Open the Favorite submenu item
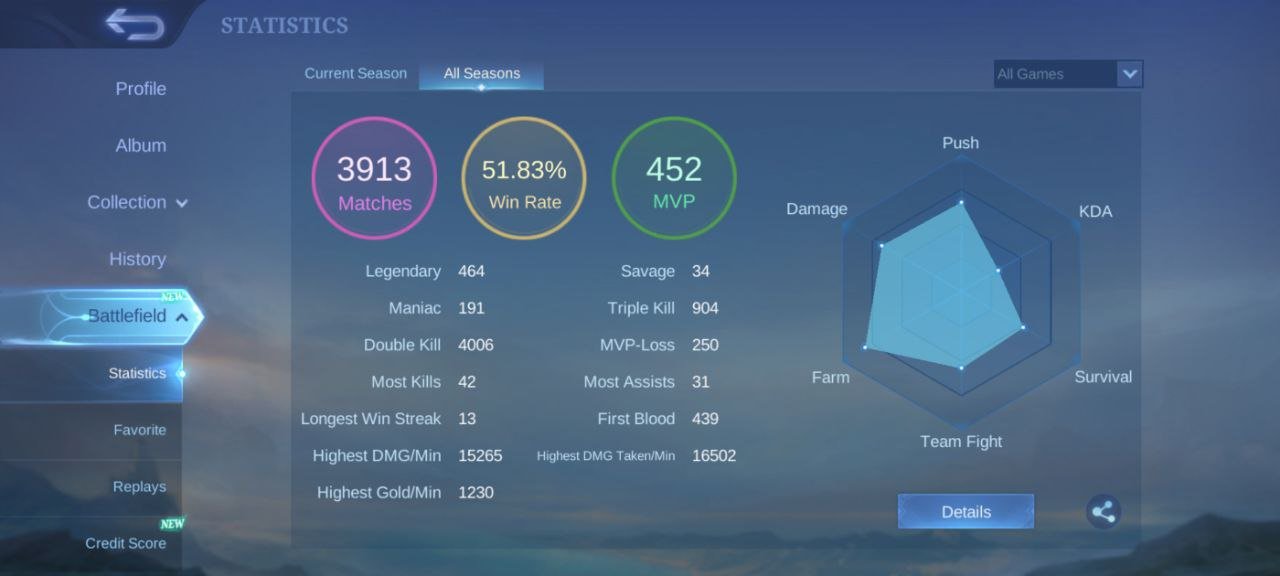Viewport: 1280px width, 576px height. click(139, 430)
